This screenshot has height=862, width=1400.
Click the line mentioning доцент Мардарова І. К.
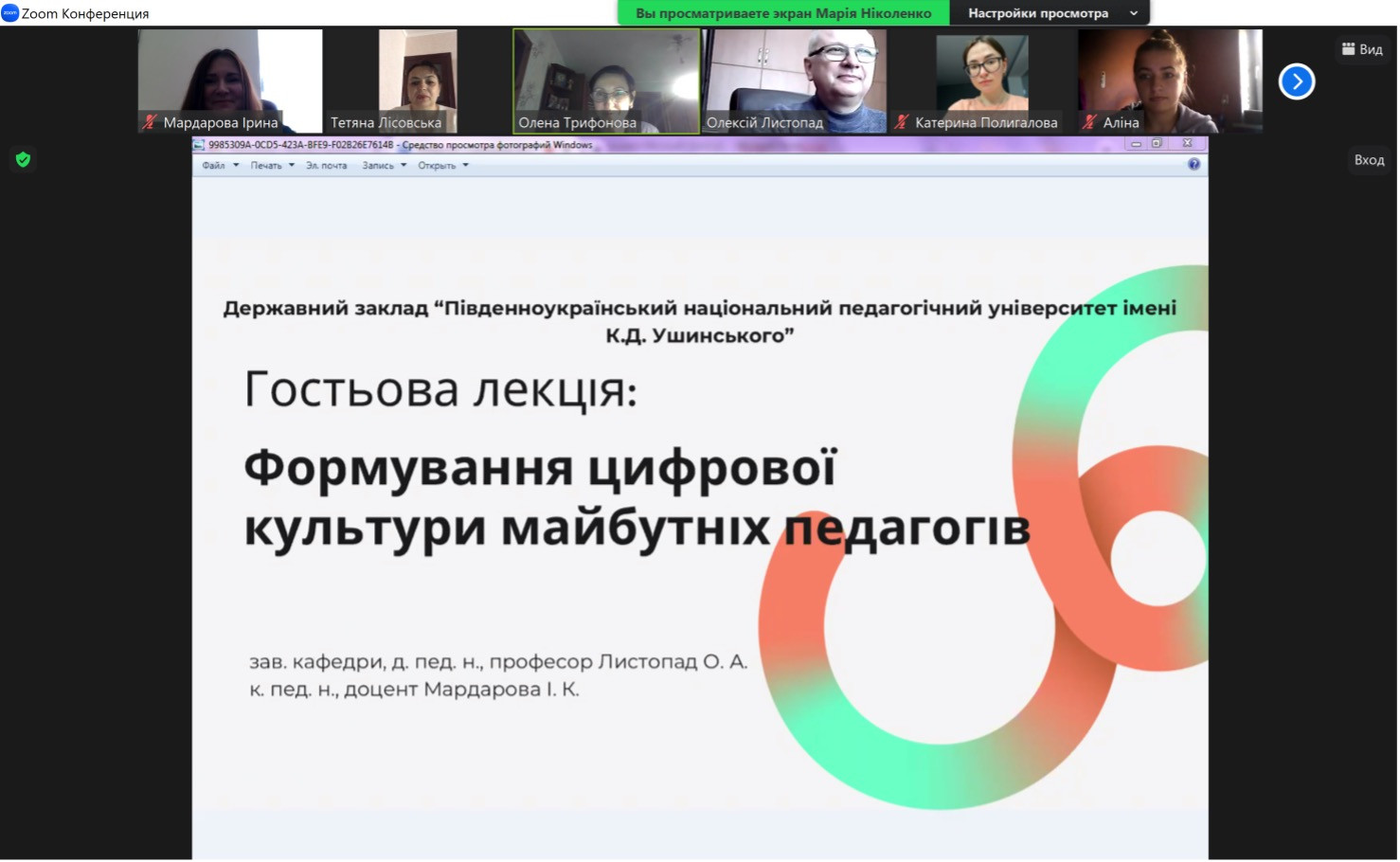[x=414, y=689]
